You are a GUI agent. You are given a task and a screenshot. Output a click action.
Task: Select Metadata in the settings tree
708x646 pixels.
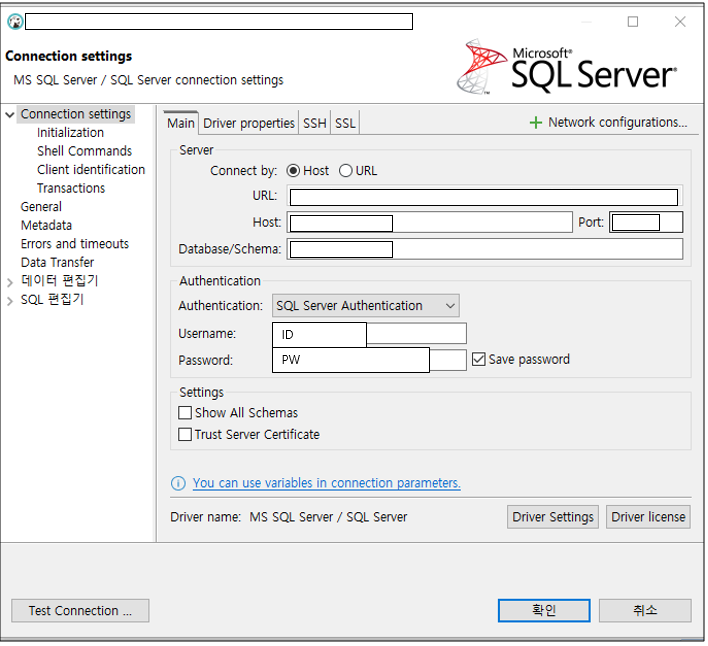click(46, 225)
